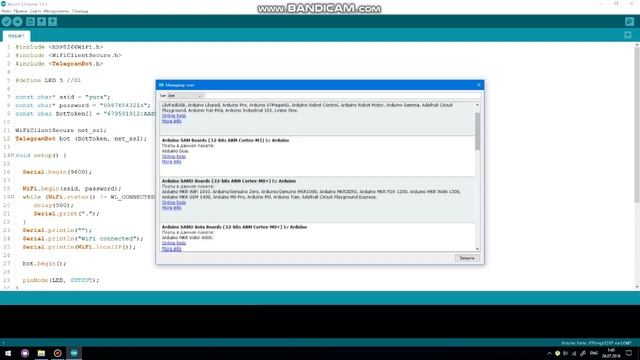Click the editor vertical scrollbar
Image resolution: width=640 pixels, height=360 pixels.
point(637,124)
